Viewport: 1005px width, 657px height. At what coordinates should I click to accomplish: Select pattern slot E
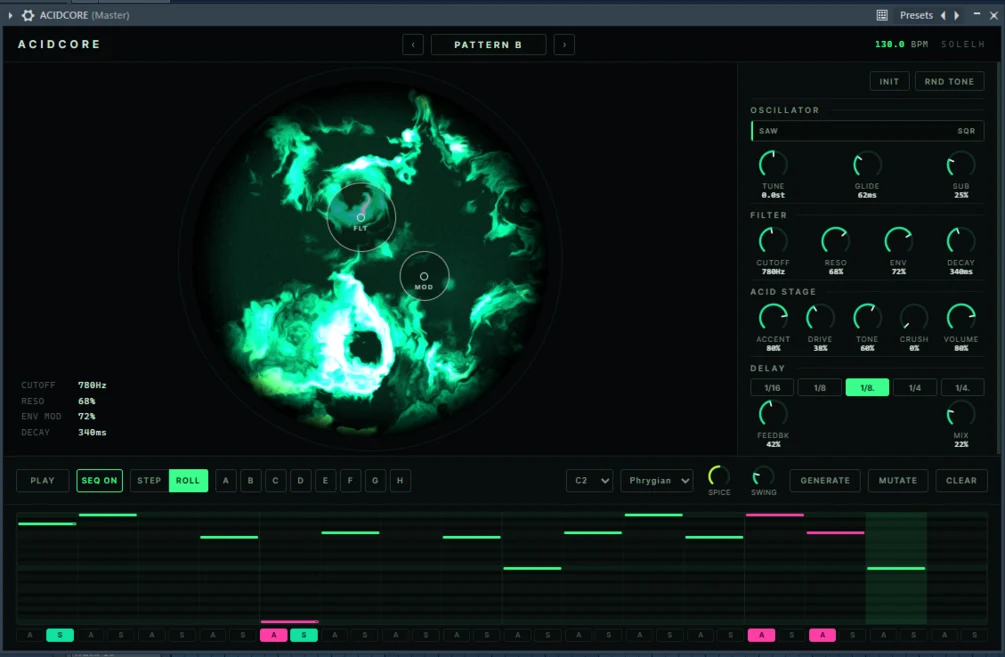(326, 481)
